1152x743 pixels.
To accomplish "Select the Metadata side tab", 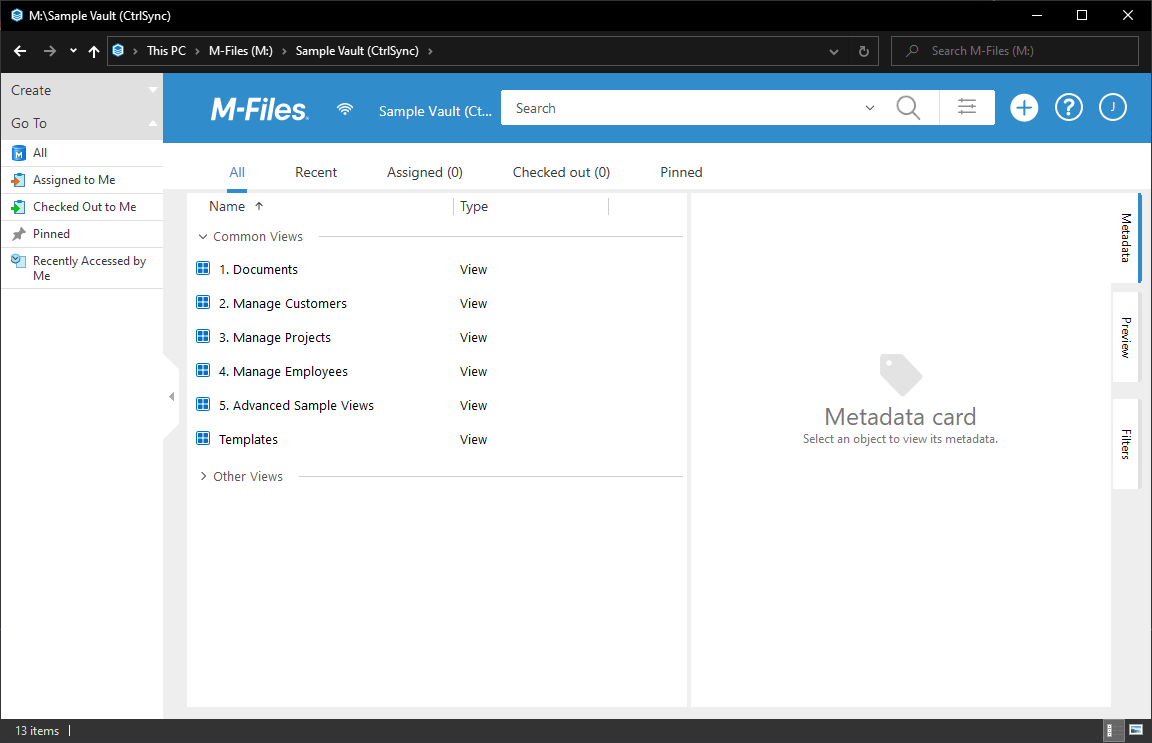I will 1126,237.
